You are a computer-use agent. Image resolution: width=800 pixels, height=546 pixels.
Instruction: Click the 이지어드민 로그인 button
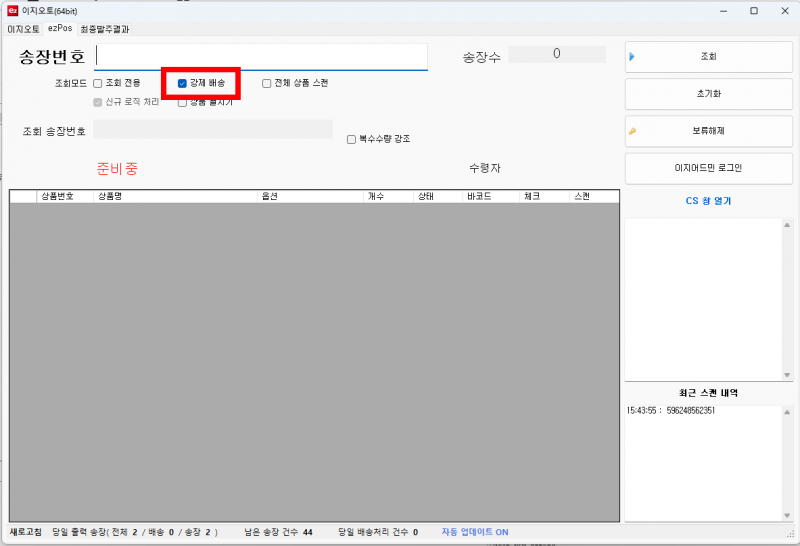coord(709,168)
